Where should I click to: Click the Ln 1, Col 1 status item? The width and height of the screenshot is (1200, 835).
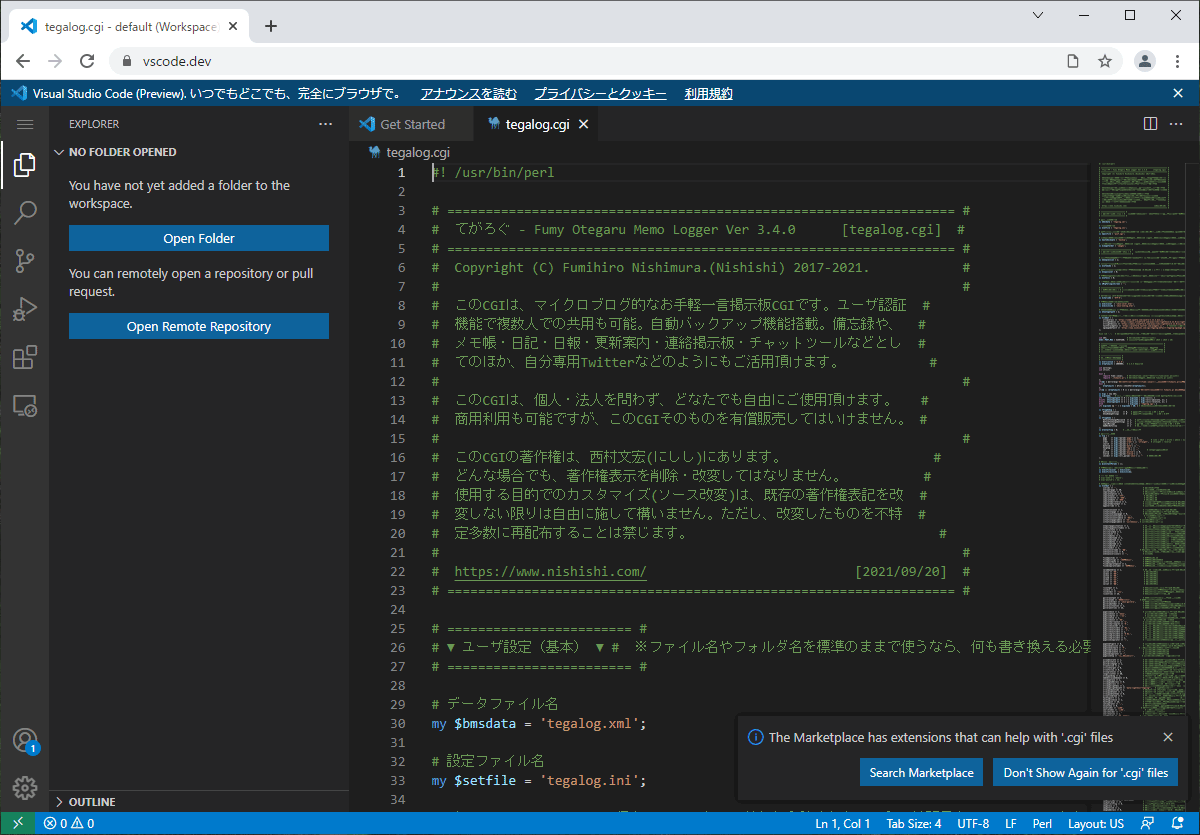point(842,823)
